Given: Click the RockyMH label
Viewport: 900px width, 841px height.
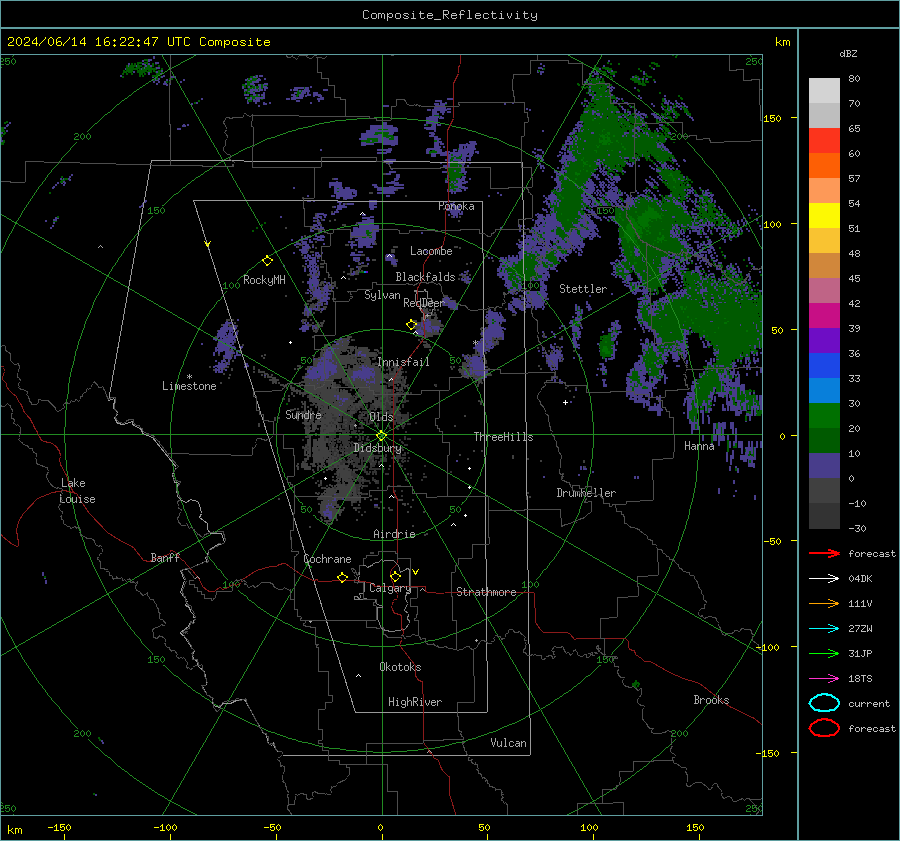Looking at the screenshot, I should [x=264, y=280].
